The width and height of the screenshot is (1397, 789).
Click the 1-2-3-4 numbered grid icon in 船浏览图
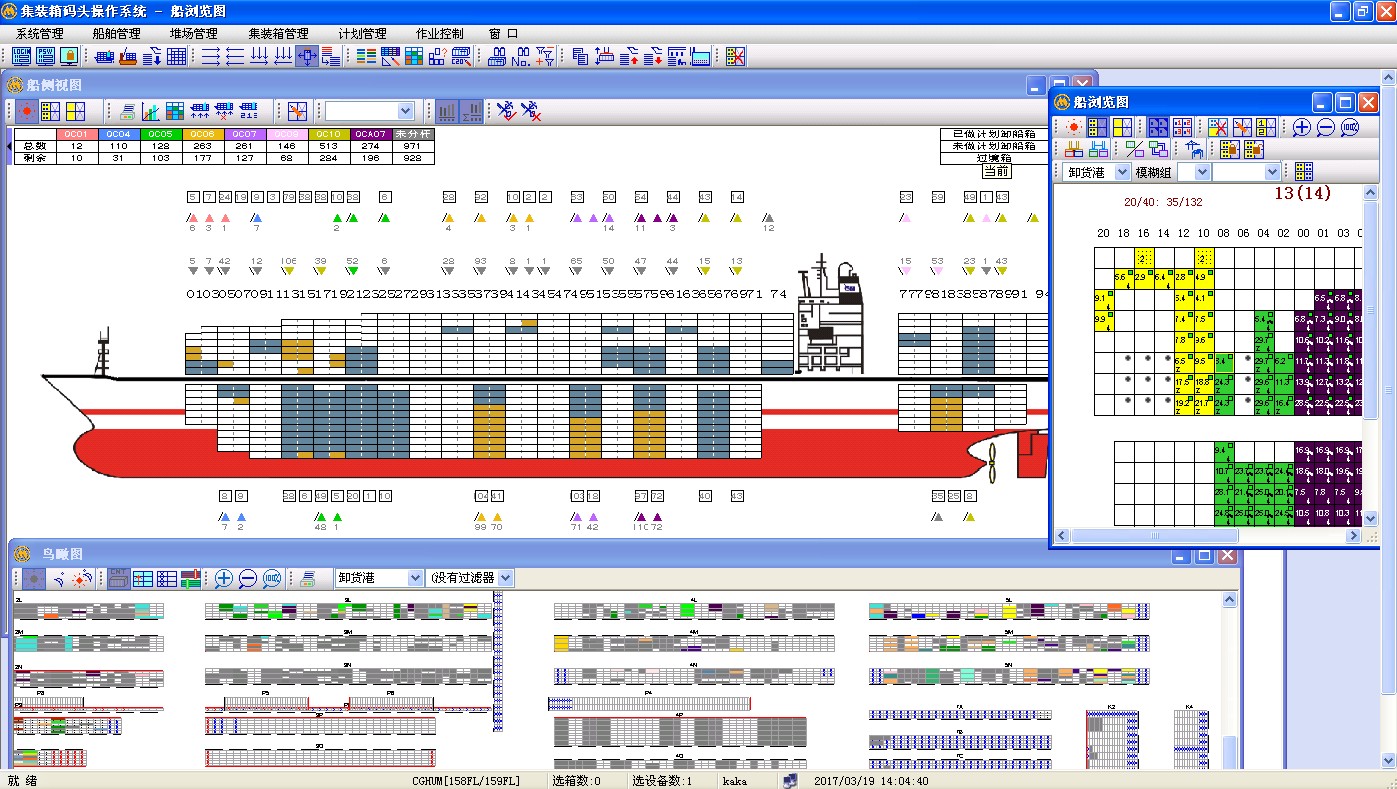pos(1182,127)
